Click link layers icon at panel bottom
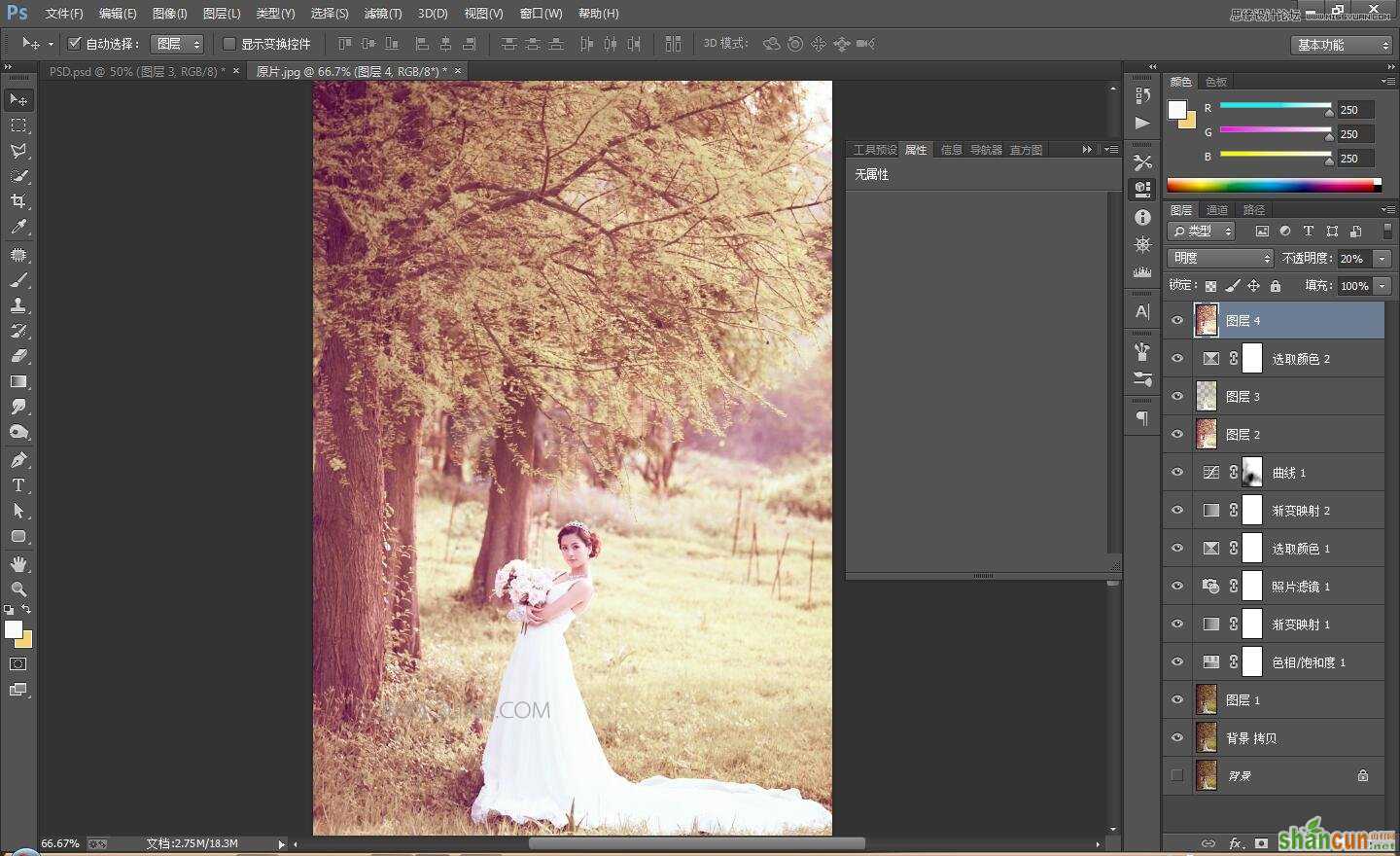 pos(1208,843)
